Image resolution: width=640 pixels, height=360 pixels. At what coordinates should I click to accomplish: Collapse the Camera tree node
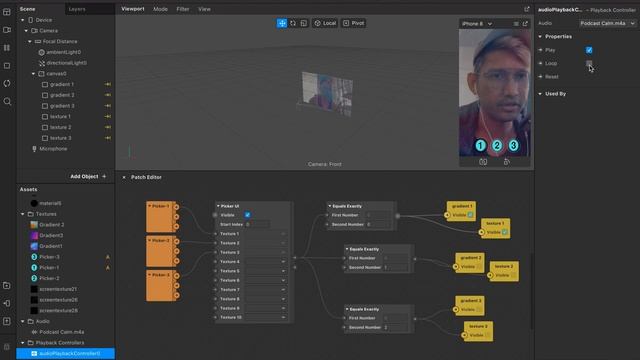(x=26, y=31)
